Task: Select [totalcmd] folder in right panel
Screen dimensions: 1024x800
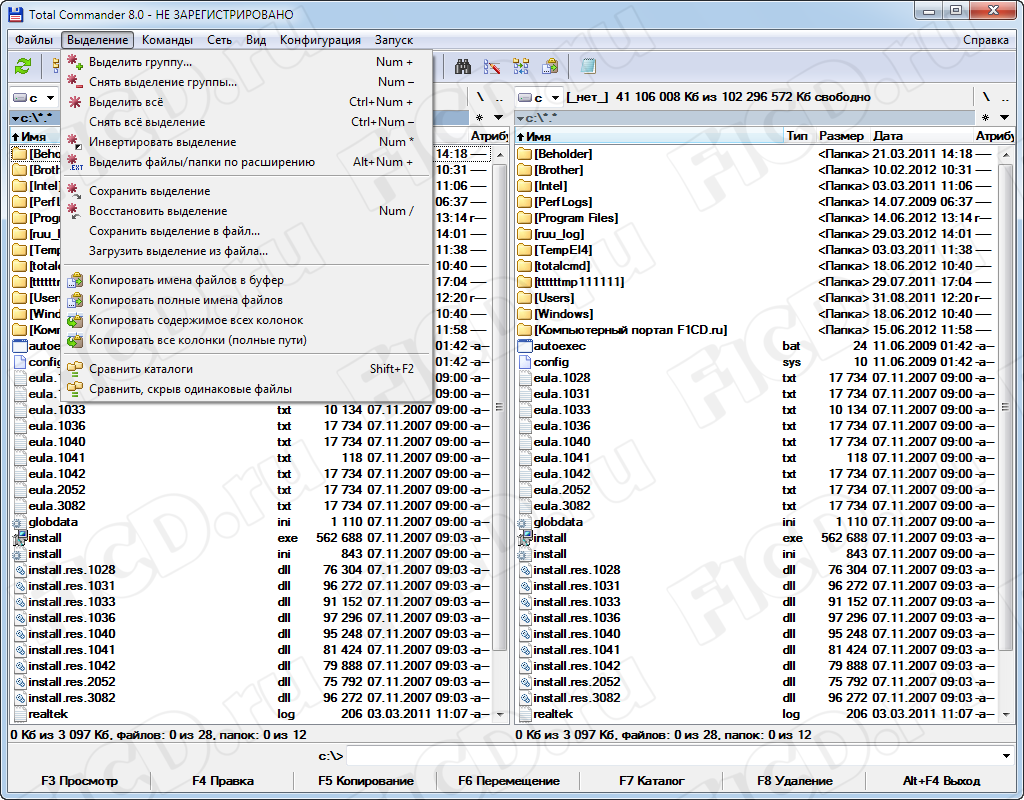Action: tap(757, 266)
